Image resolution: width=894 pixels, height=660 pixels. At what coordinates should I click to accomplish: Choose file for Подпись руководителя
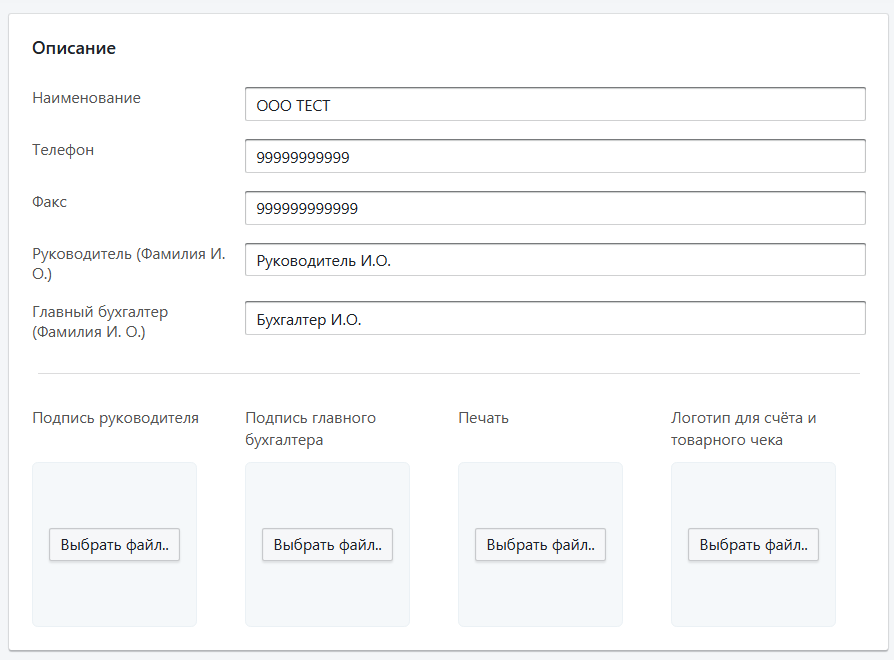pyautogui.click(x=114, y=545)
